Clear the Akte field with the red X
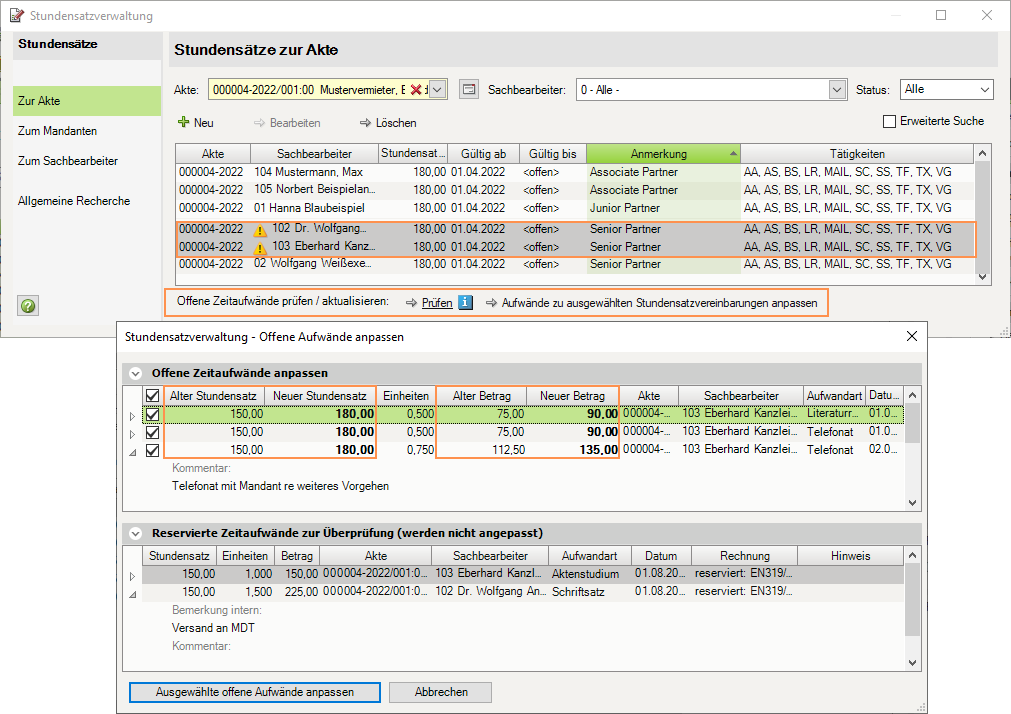Screen dimensions: 1011x714 417,90
